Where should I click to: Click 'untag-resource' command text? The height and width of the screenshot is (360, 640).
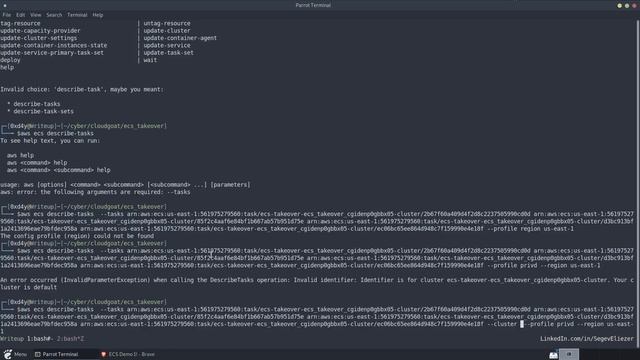[167, 23]
